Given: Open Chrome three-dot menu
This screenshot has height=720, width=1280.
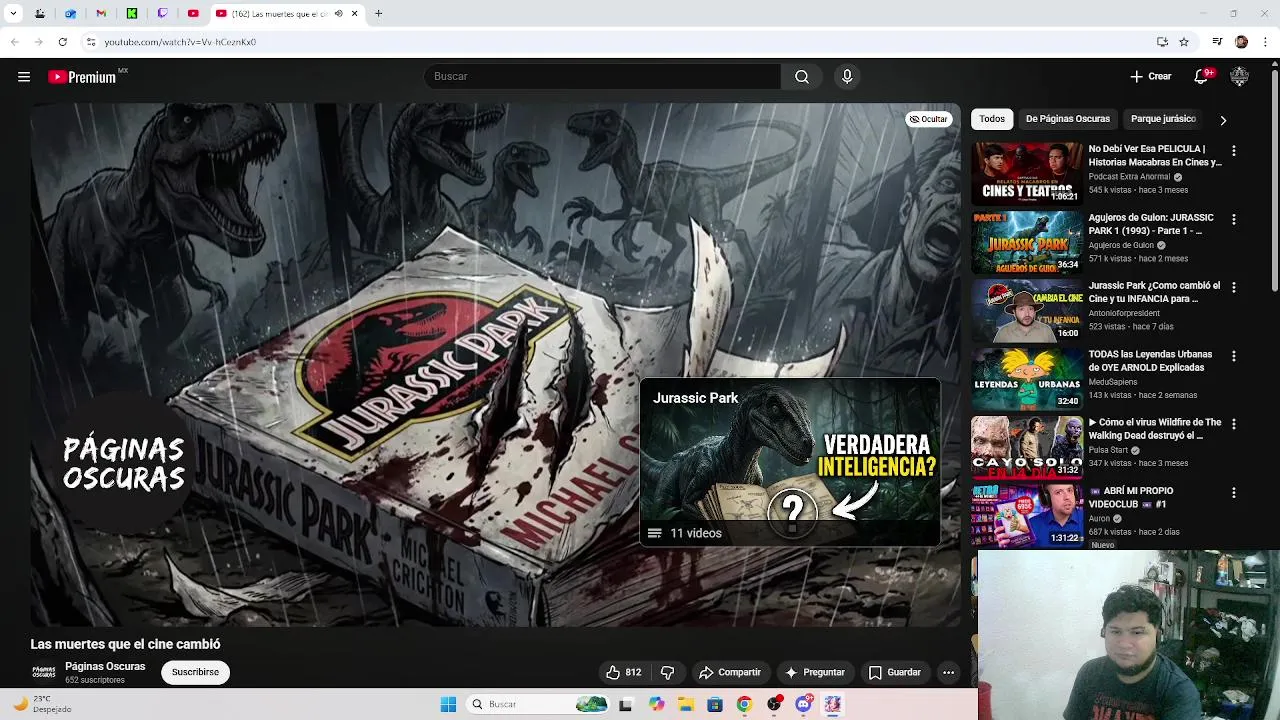Looking at the screenshot, I should coord(1266,42).
